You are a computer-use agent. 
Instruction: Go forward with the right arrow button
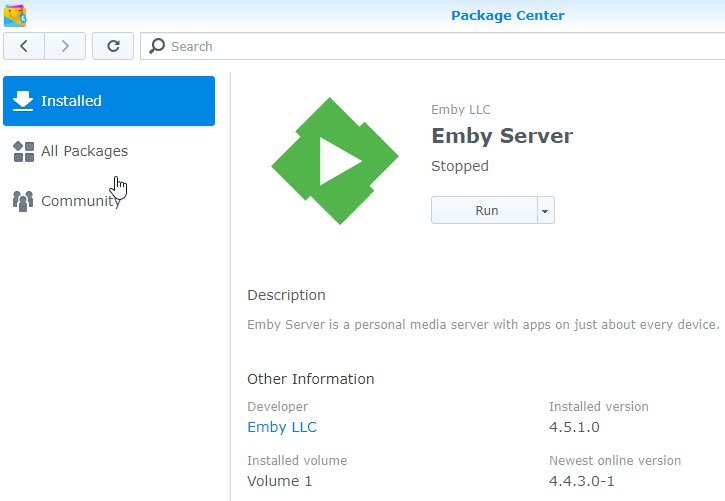[65, 46]
